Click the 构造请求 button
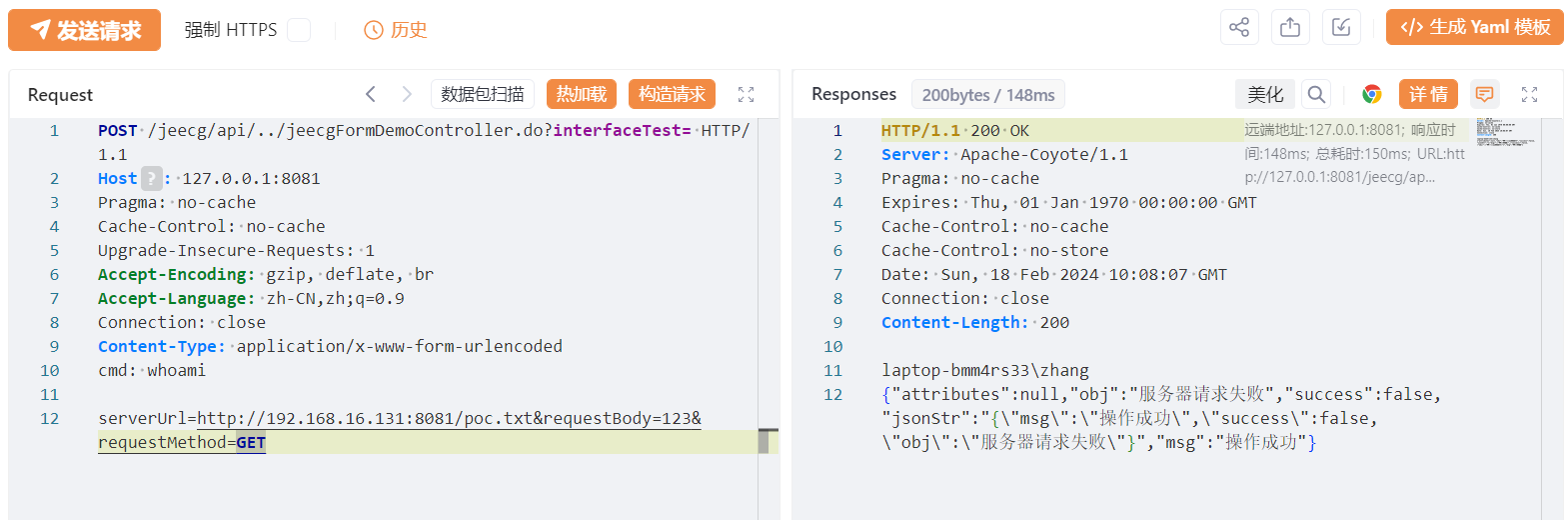 672,94
